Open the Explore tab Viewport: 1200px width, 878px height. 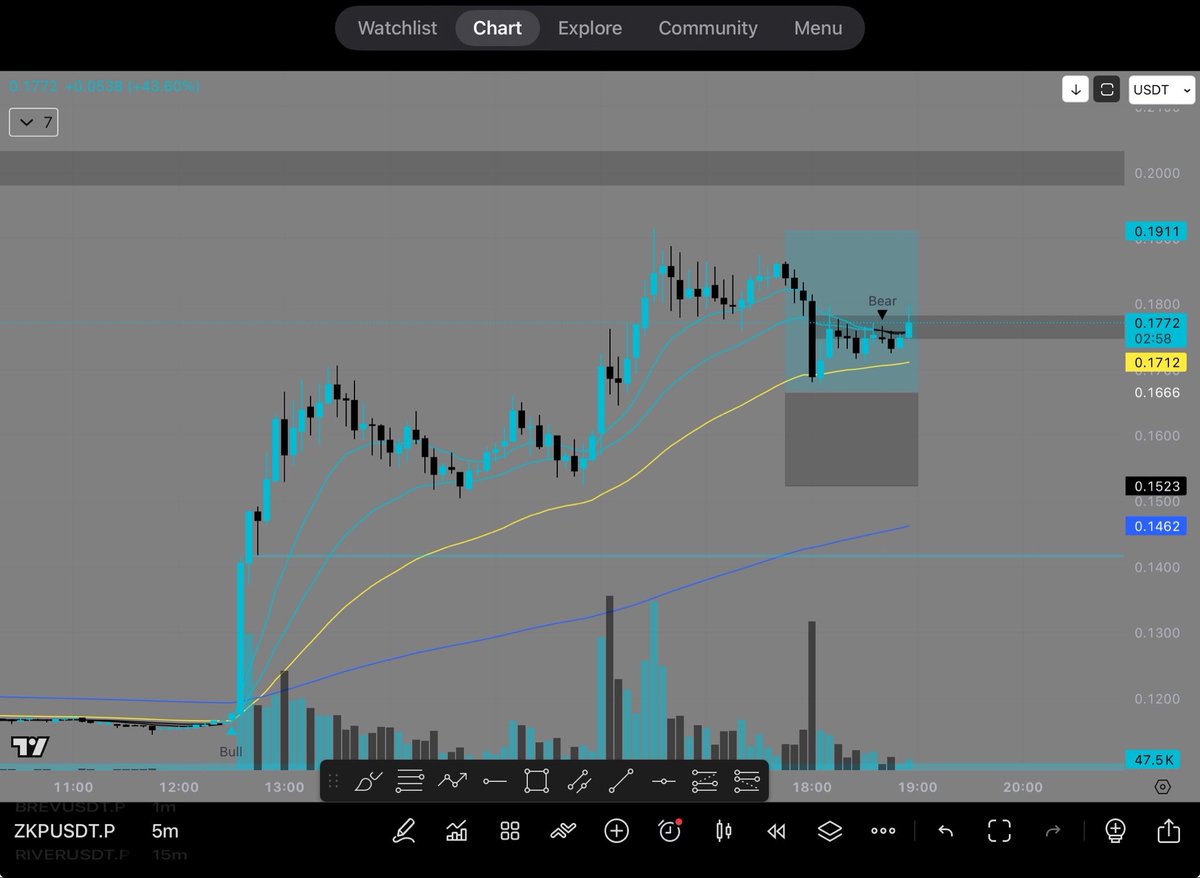coord(590,28)
